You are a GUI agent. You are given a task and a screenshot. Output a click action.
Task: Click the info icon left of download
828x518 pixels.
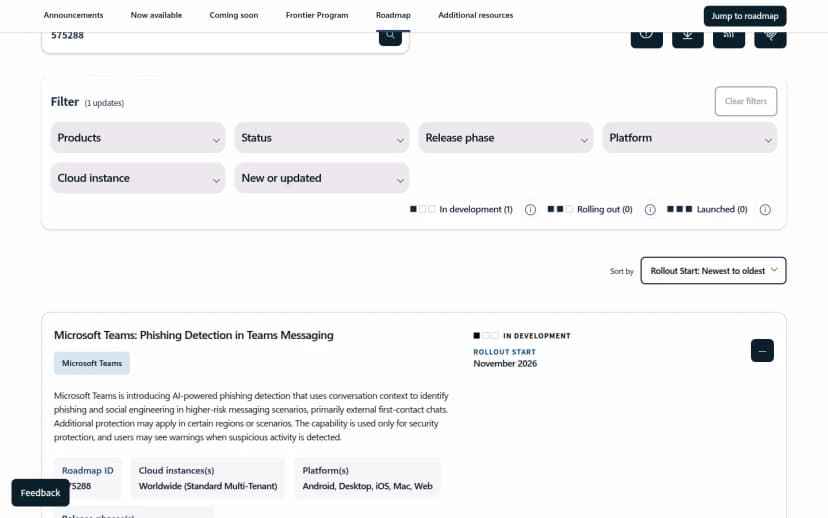click(x=646, y=39)
